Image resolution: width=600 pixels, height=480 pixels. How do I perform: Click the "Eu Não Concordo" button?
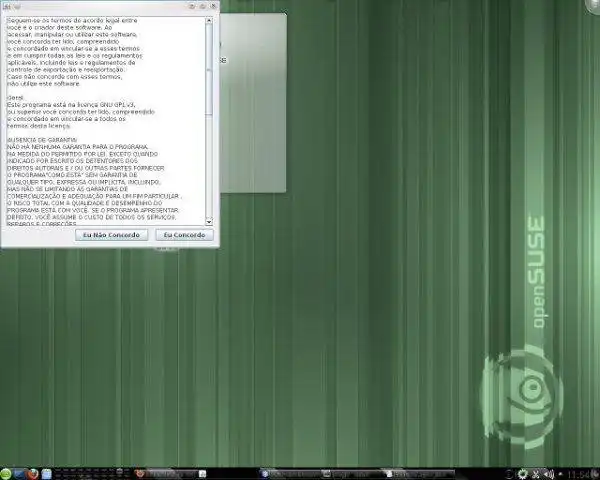tap(111, 235)
